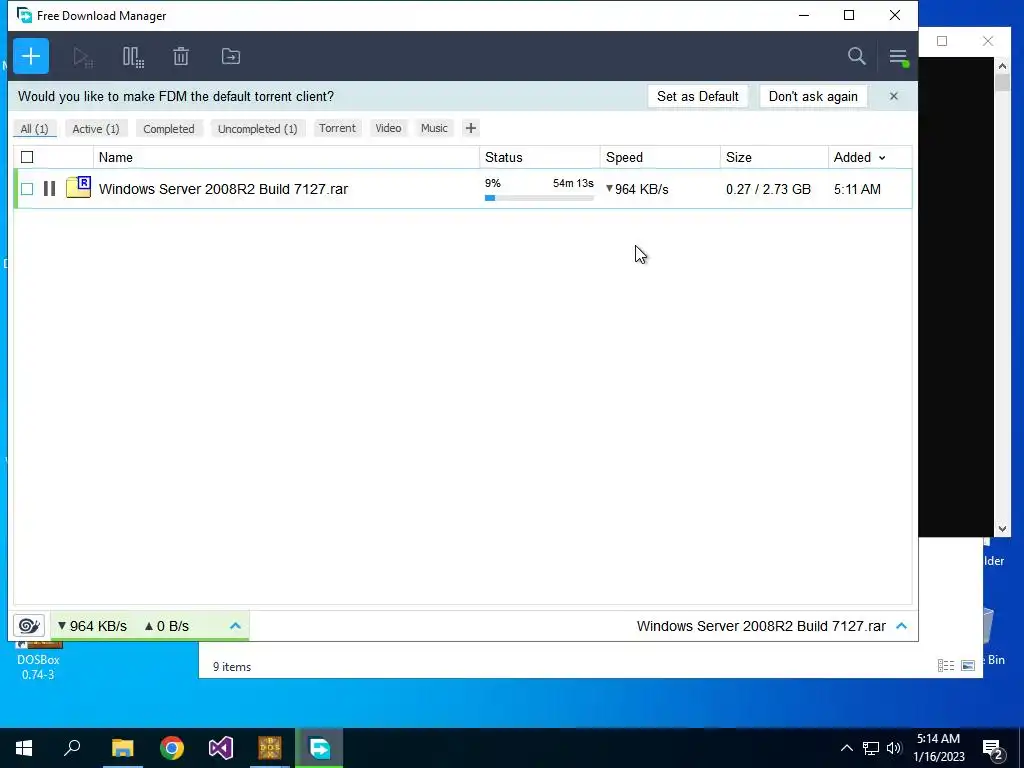Click the Don't ask again button
The image size is (1024, 768).
click(x=813, y=97)
